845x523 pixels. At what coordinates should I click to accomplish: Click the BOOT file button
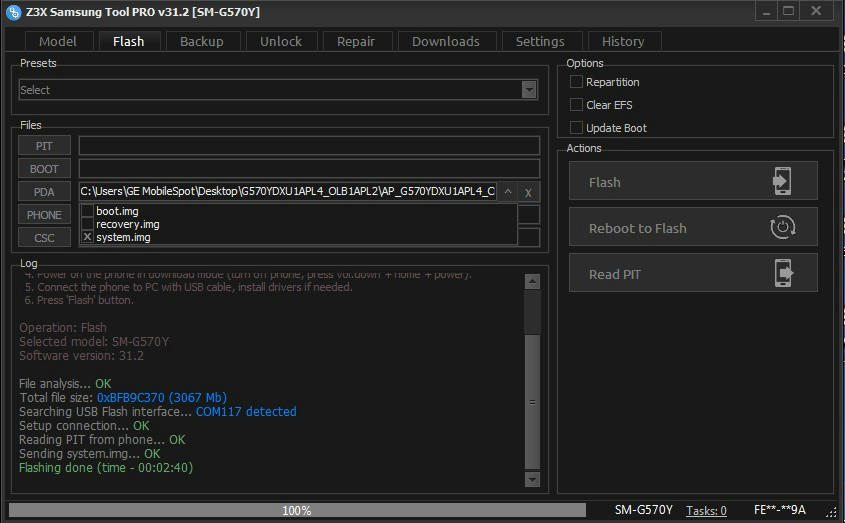click(x=44, y=169)
